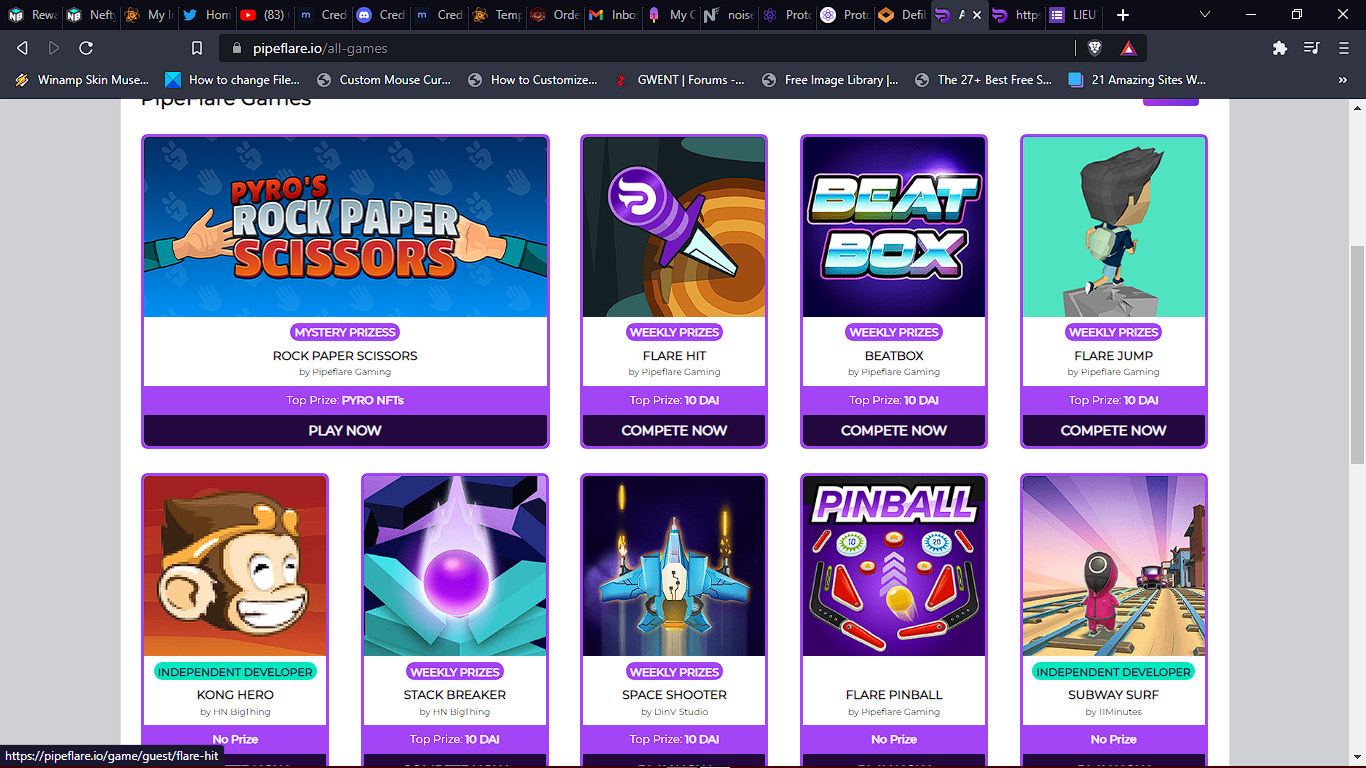Image resolution: width=1366 pixels, height=768 pixels.
Task: Click the by DinV Studio author text
Action: tap(674, 712)
